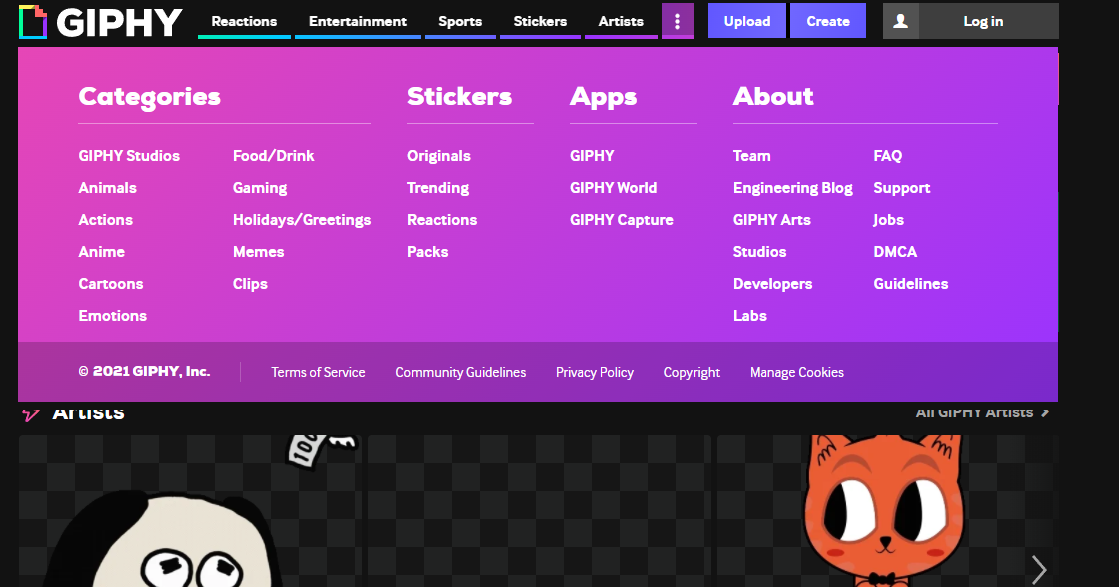Open the Sports nav tab
Viewport: 1119px width, 587px height.
(x=460, y=21)
